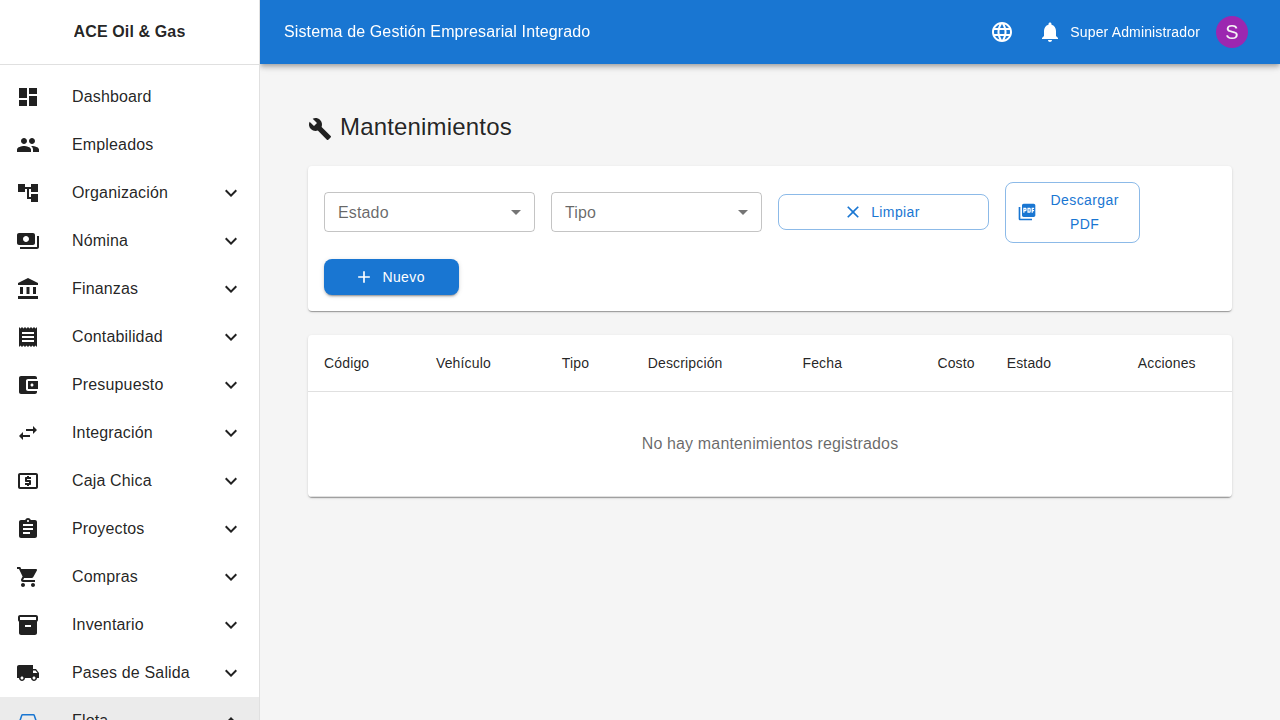Image resolution: width=1280 pixels, height=720 pixels.
Task: Click the Nómina wallet icon
Action: tap(28, 241)
